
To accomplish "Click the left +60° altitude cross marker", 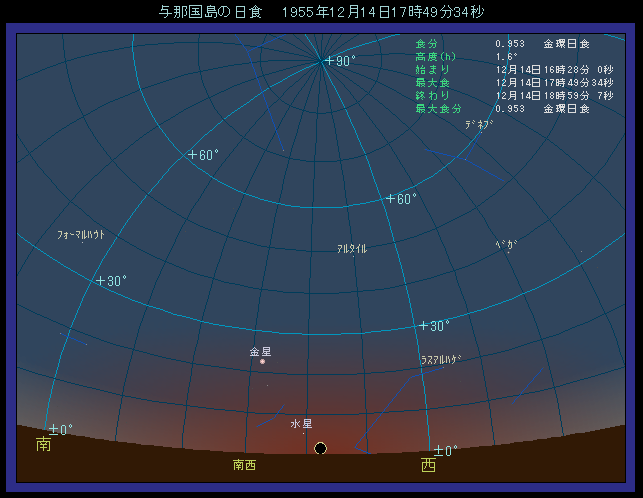I will pyautogui.click(x=191, y=155).
